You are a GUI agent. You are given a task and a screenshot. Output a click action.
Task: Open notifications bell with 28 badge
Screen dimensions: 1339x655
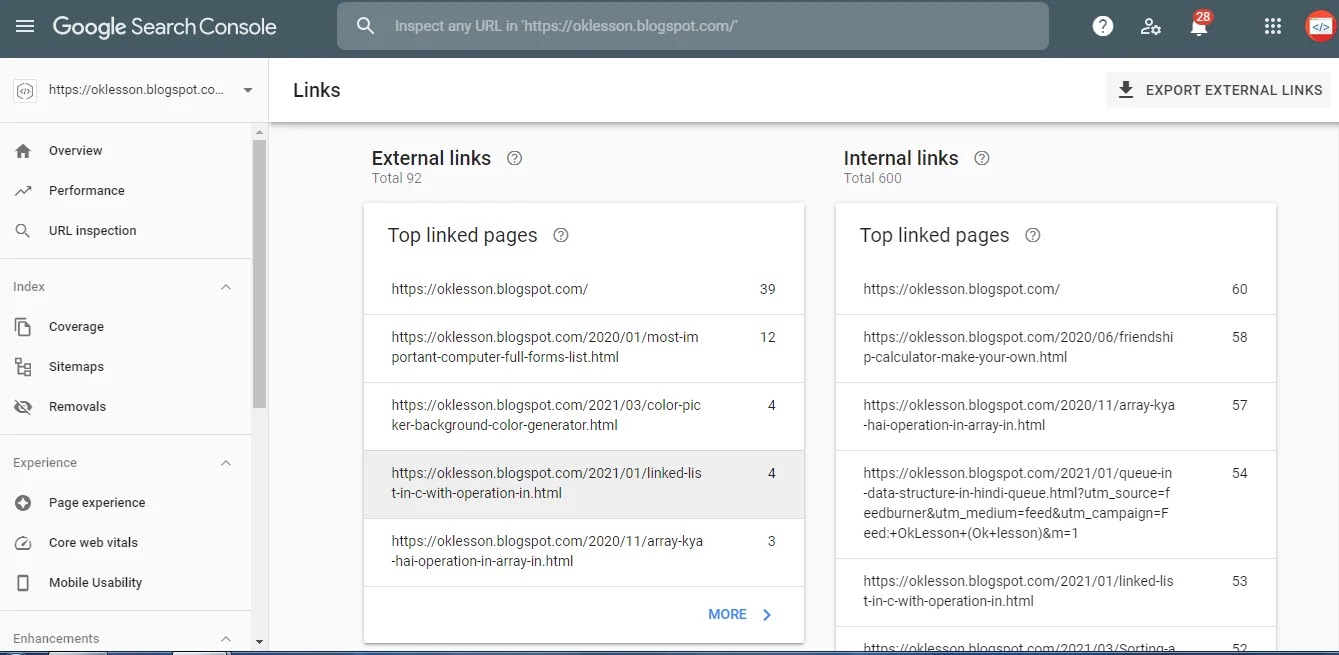coord(1199,25)
